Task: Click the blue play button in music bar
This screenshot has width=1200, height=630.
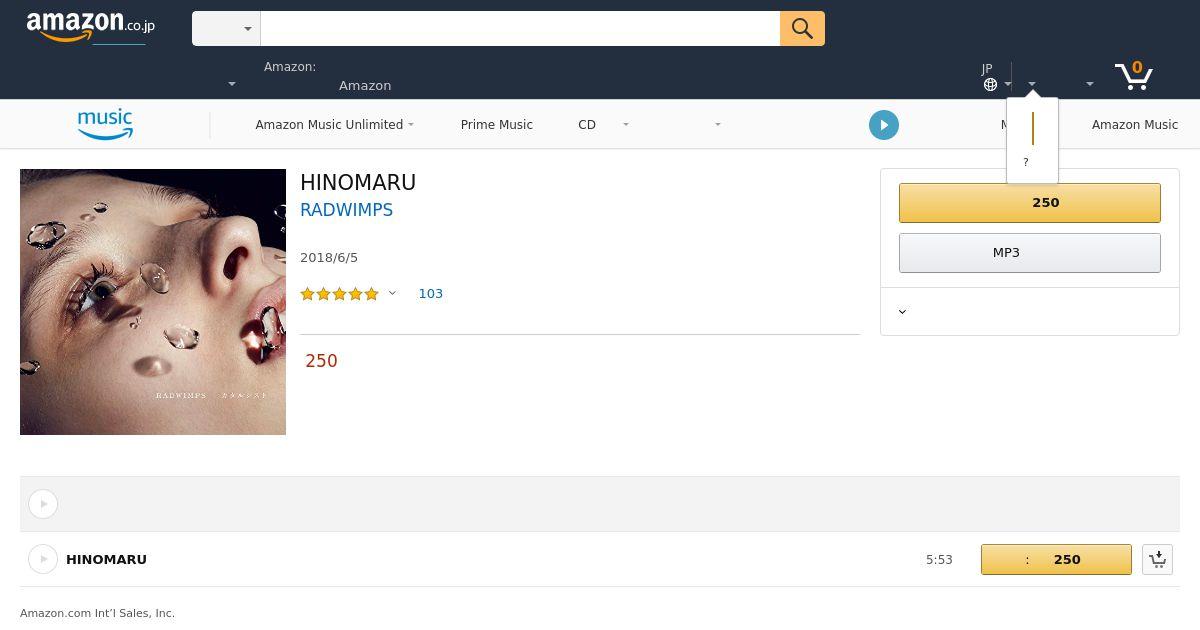Action: coord(884,125)
